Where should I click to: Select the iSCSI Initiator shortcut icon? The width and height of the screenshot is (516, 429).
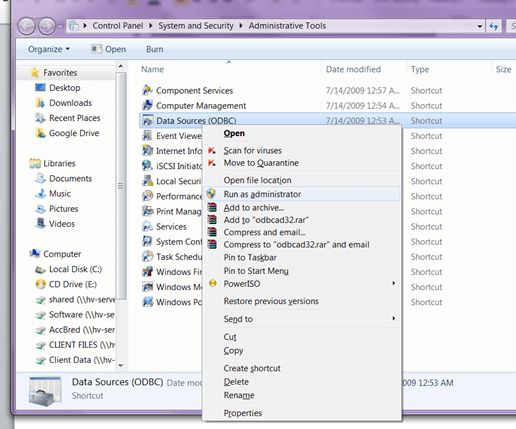click(147, 166)
